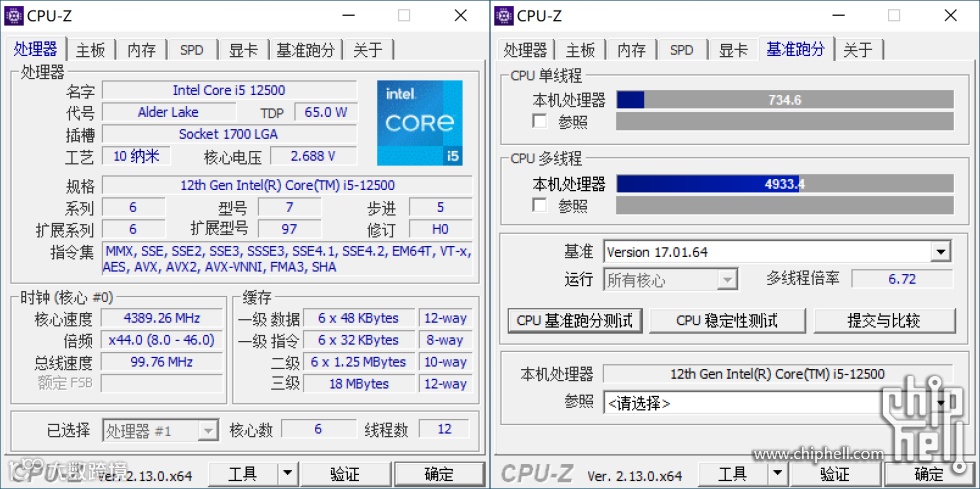The image size is (980, 489).
Task: Click the CPU-Z app icon in right window title bar
Action: pyautogui.click(x=504, y=16)
